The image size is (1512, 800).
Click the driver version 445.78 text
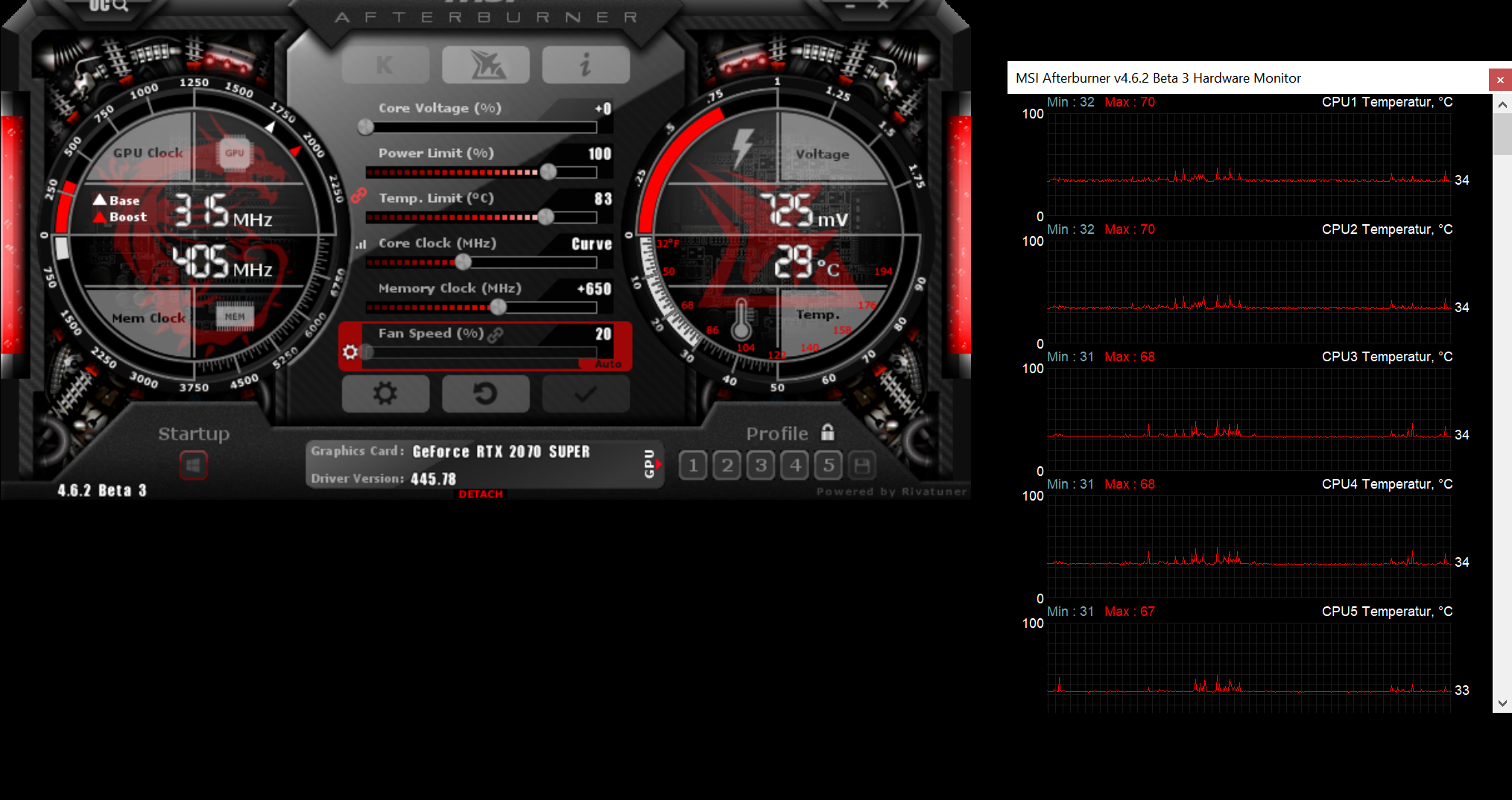(x=433, y=479)
